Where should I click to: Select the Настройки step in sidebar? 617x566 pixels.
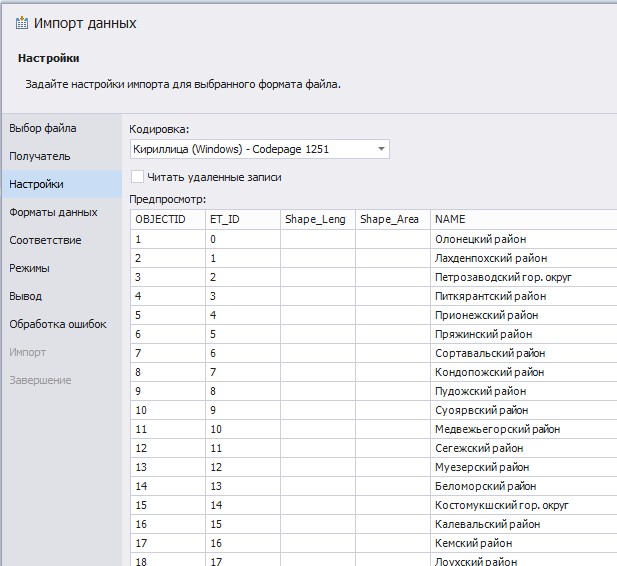(x=37, y=184)
